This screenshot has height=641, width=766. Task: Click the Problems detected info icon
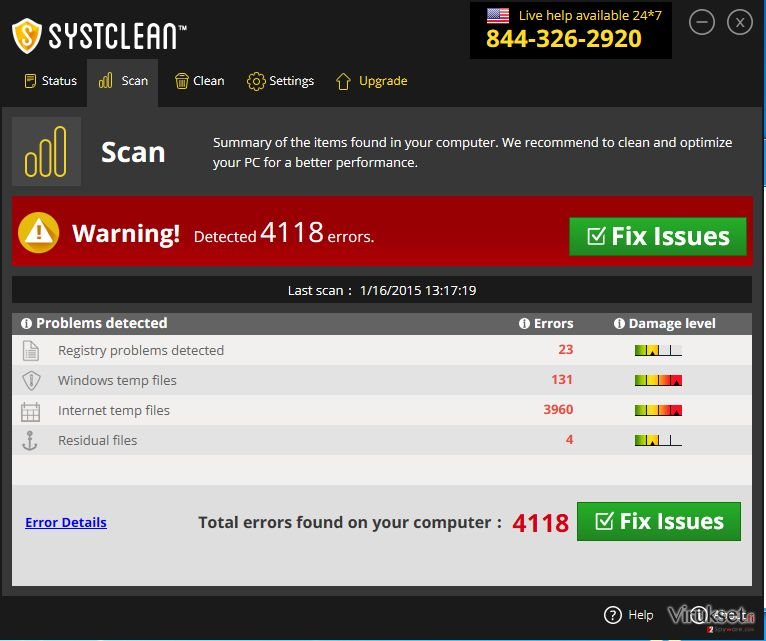(26, 323)
